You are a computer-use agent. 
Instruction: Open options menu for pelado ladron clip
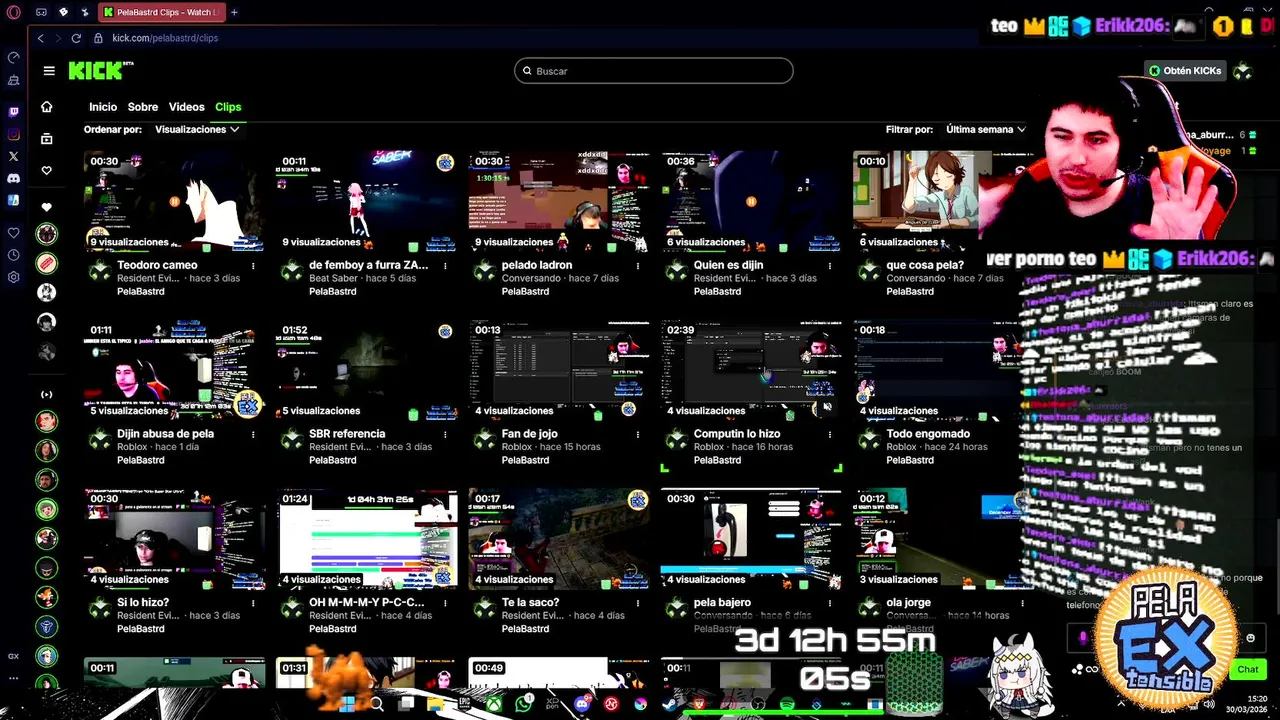(638, 266)
